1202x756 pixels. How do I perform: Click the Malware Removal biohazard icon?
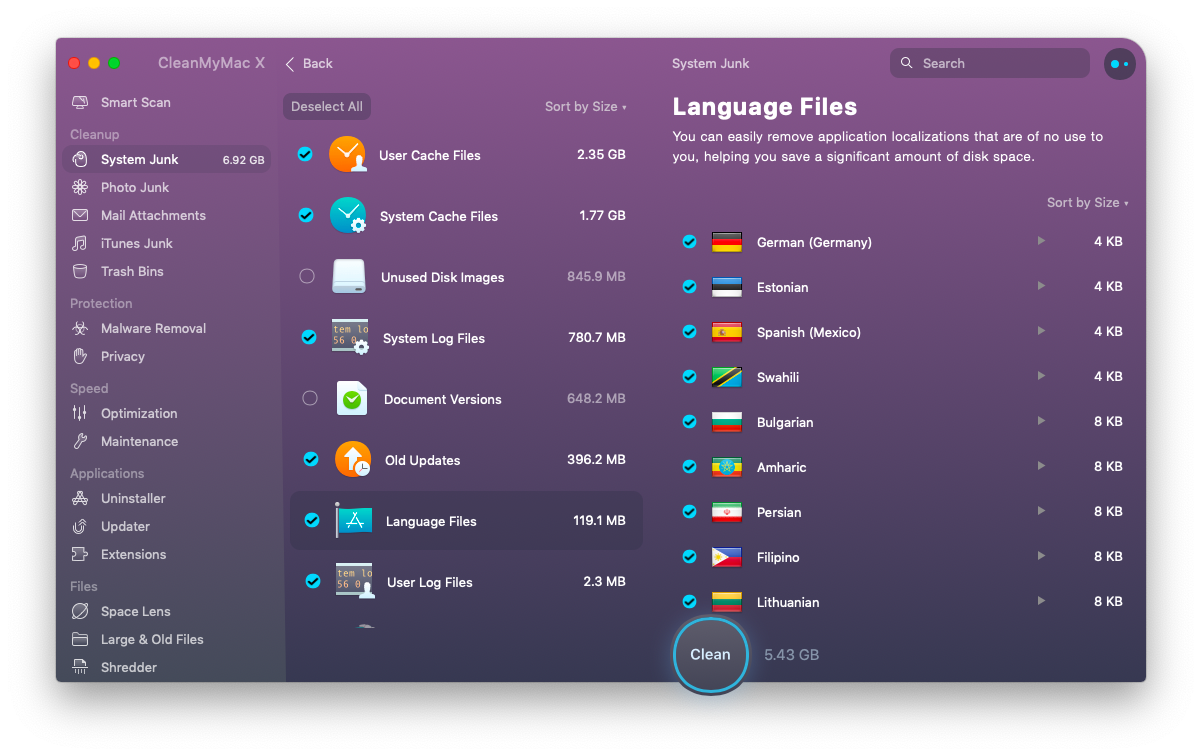tap(80, 329)
